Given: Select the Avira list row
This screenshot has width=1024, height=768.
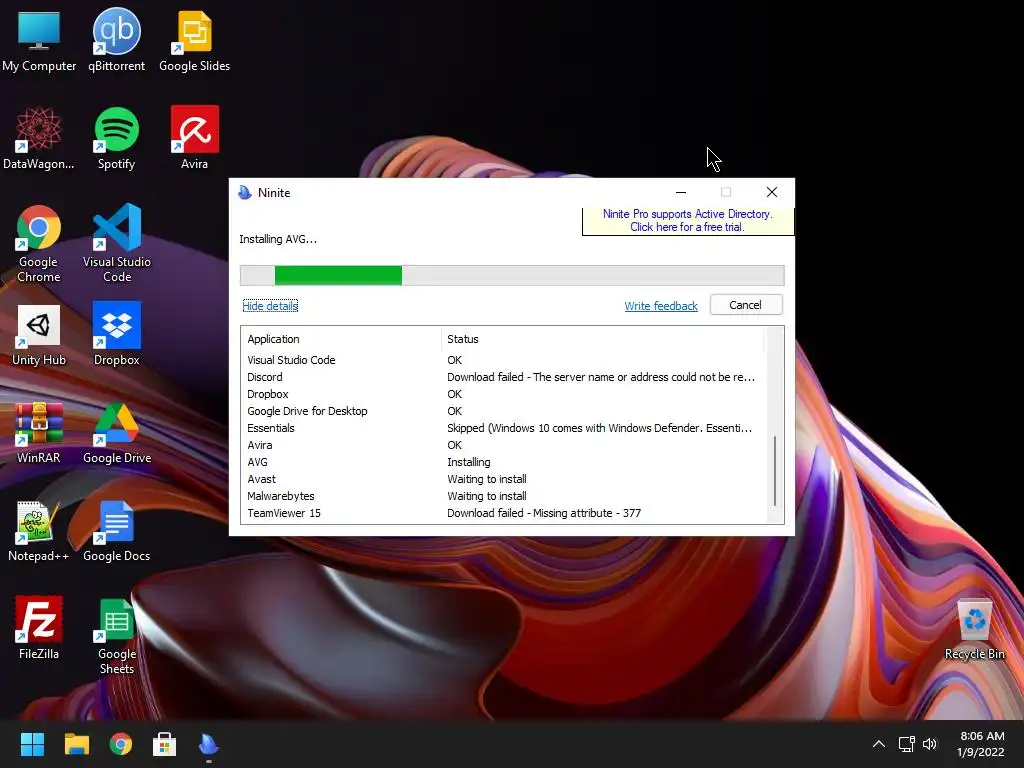Looking at the screenshot, I should coord(503,445).
